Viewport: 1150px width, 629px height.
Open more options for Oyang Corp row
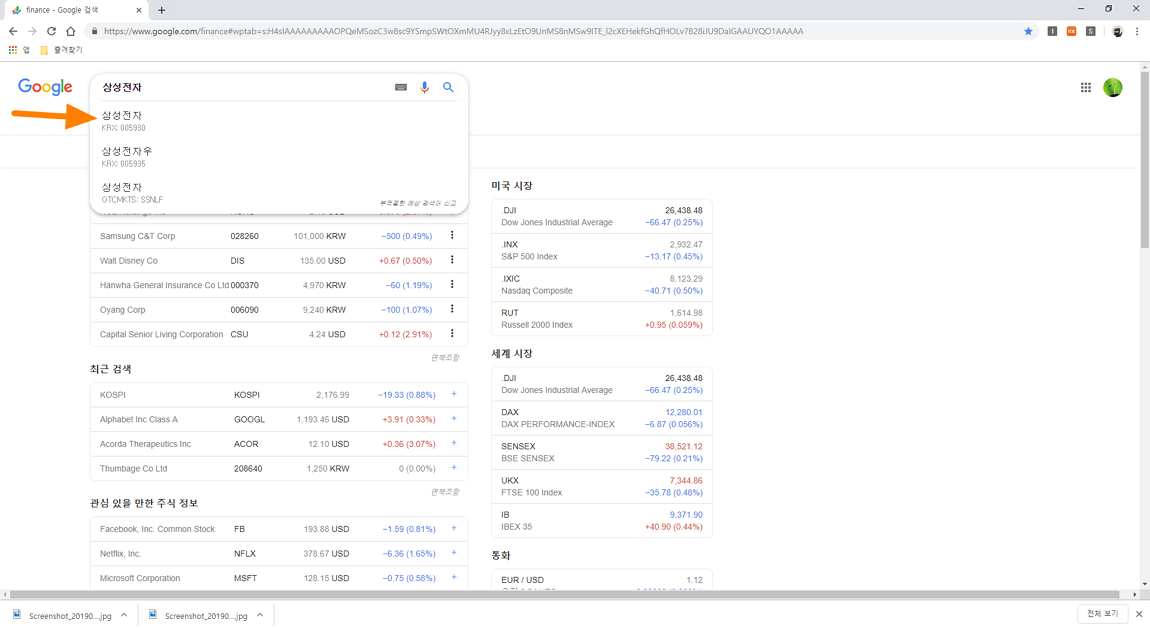coord(452,309)
